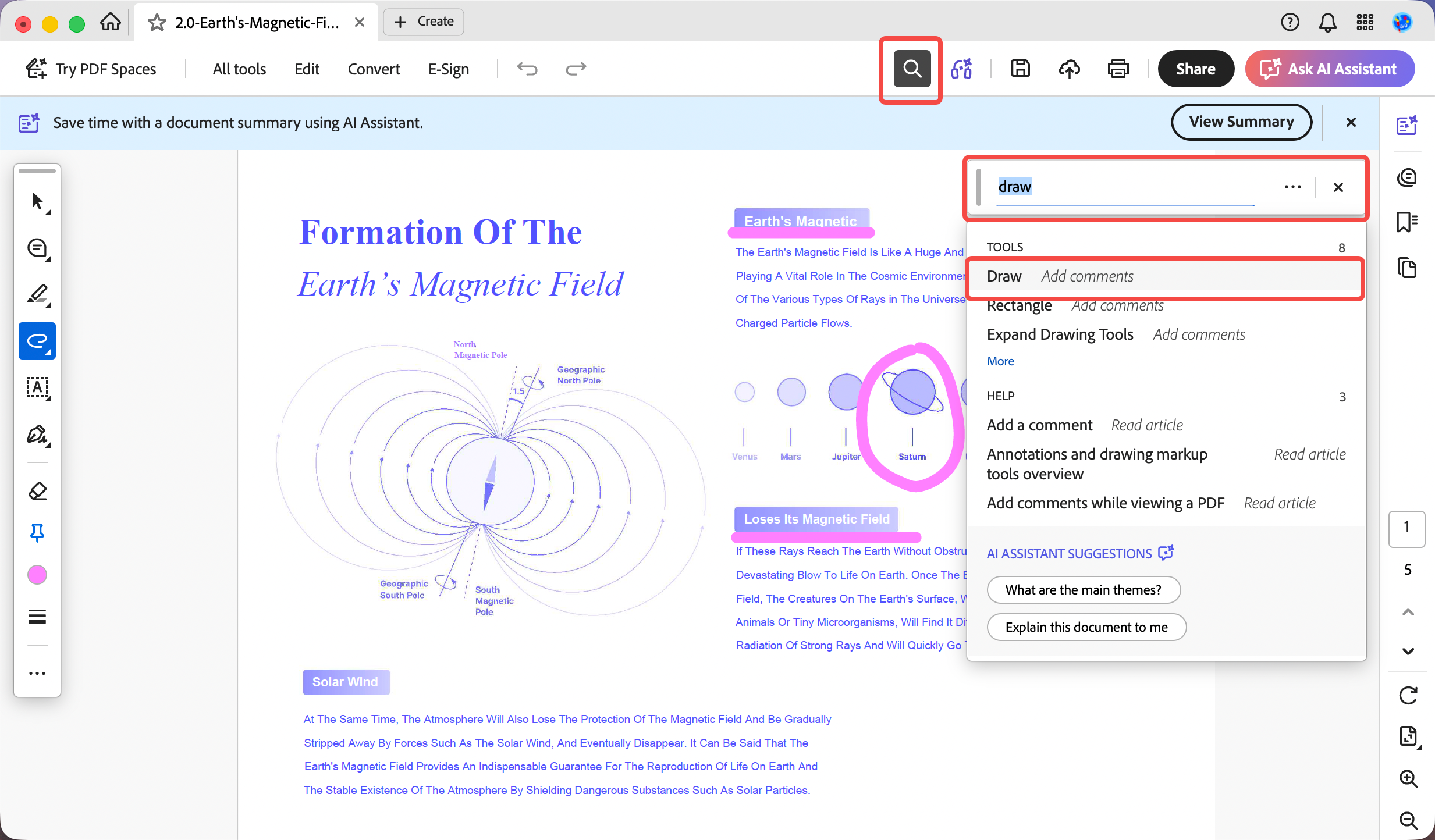The height and width of the screenshot is (840, 1435).
Task: Go to next page with down chevron
Action: click(1408, 651)
